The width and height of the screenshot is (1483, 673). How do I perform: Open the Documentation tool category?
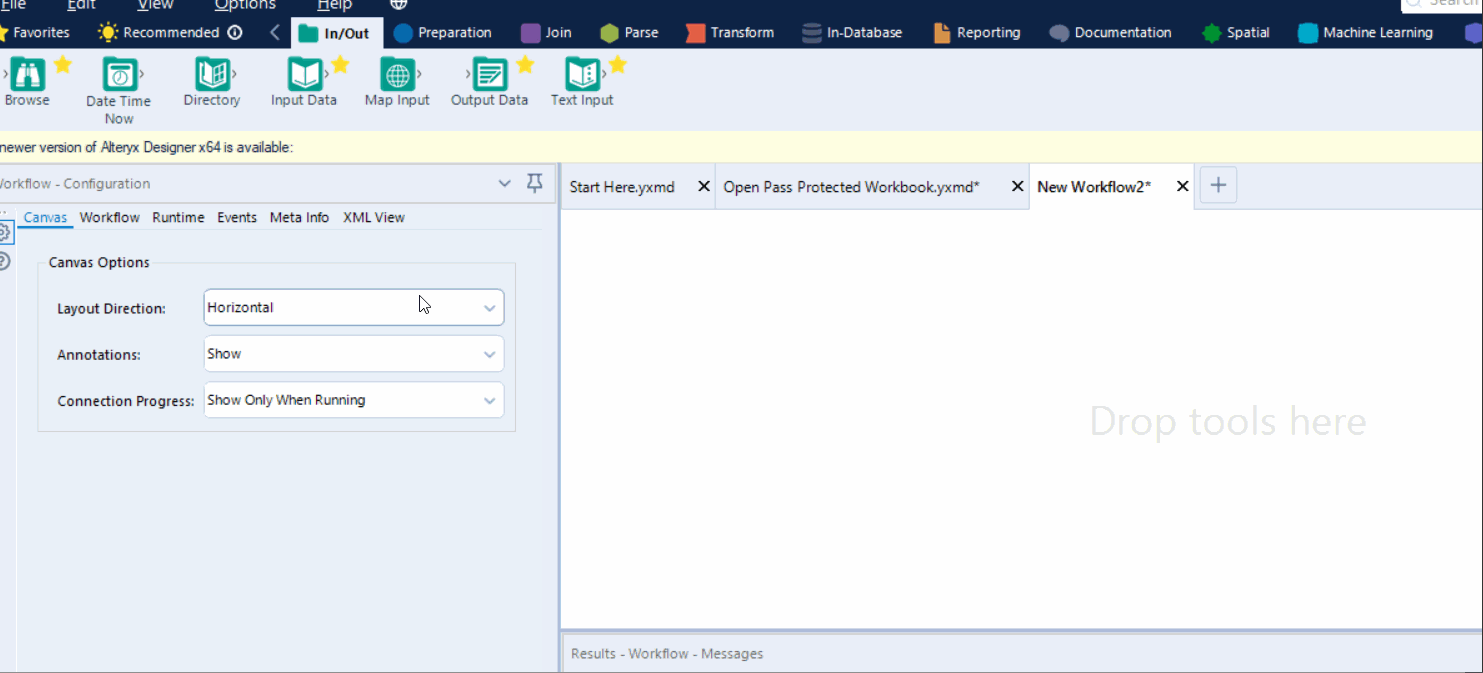(1110, 33)
